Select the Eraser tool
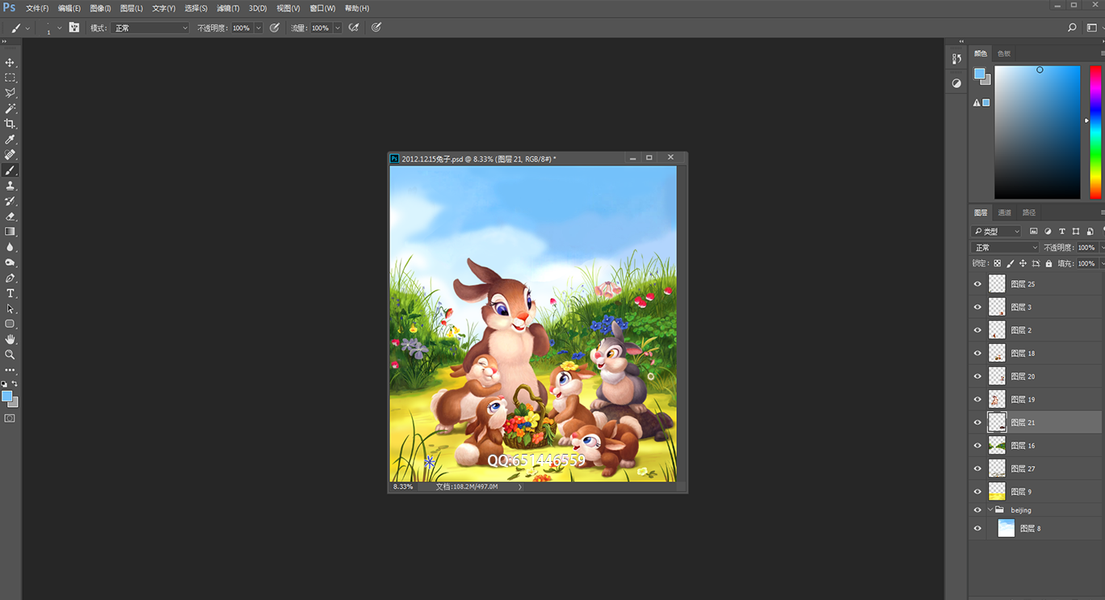 click(10, 216)
